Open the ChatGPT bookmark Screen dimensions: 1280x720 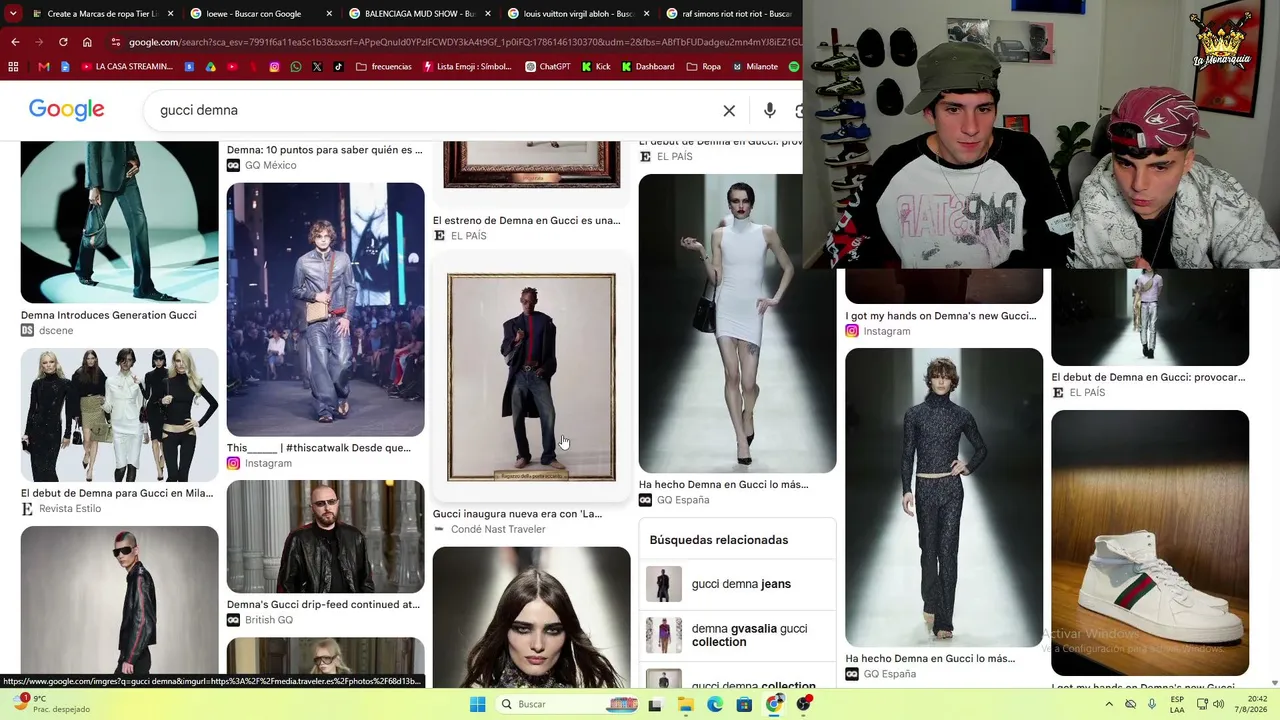548,67
